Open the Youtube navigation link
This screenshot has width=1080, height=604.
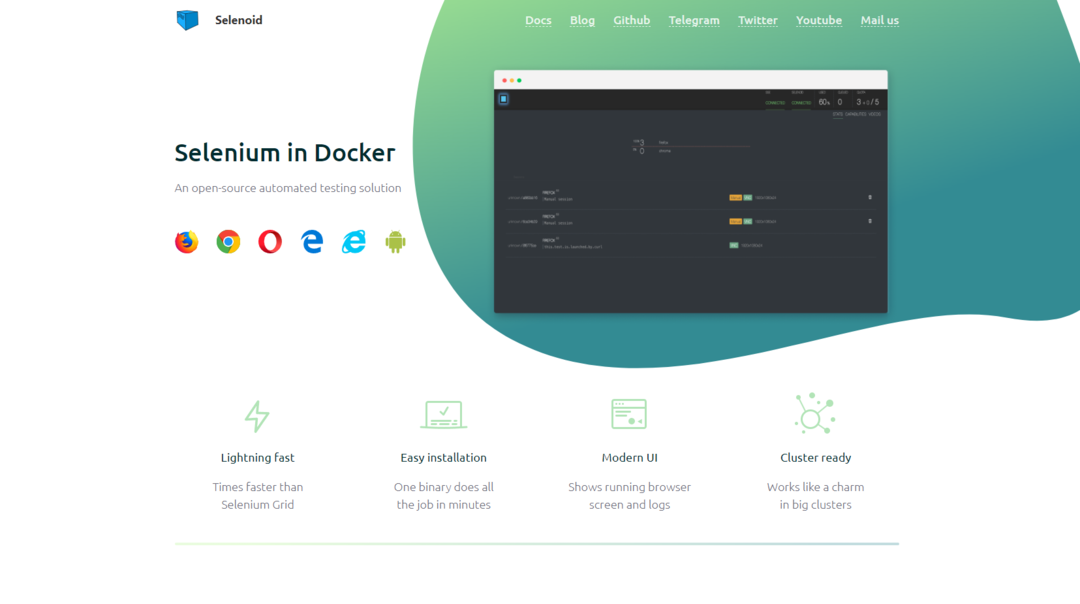tap(818, 21)
